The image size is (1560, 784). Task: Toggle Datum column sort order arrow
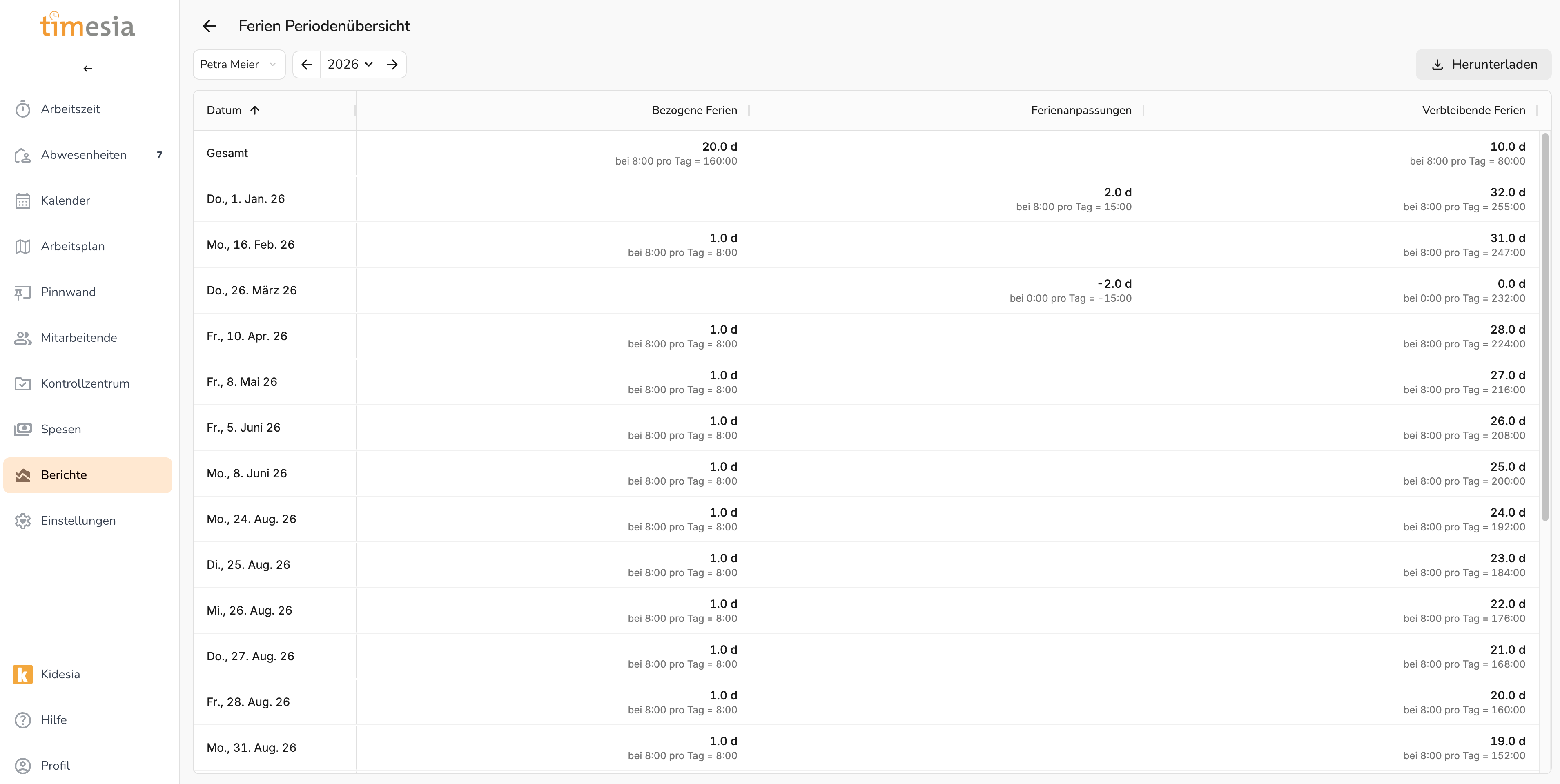[255, 110]
